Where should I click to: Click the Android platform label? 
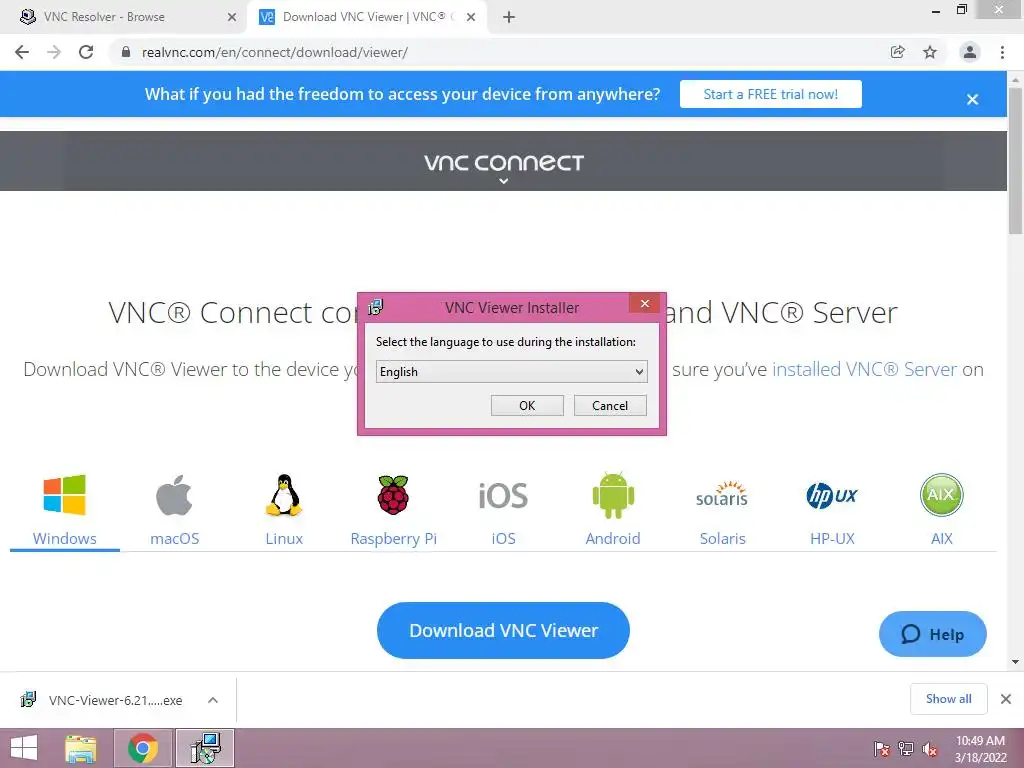pos(613,538)
